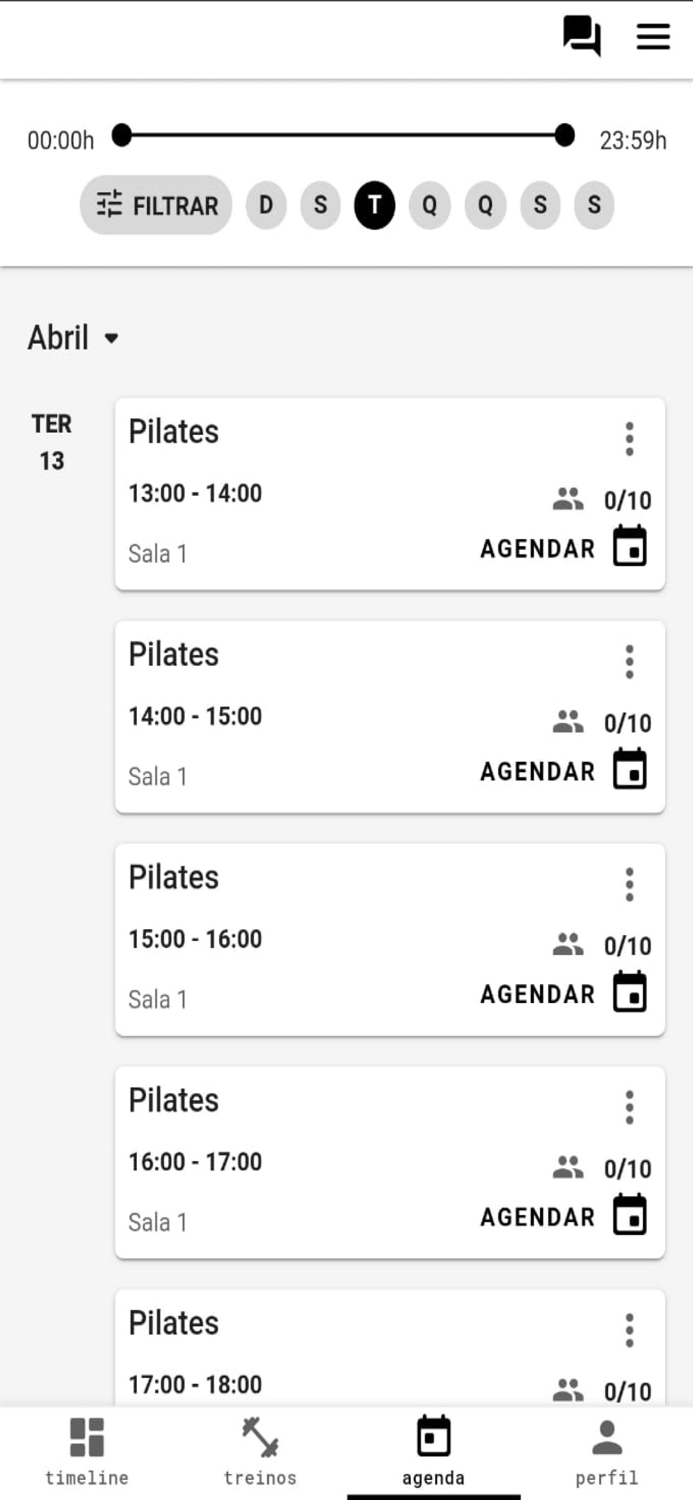The height and width of the screenshot is (1500, 693).
Task: Open the FILTRAR button
Action: pyautogui.click(x=155, y=205)
